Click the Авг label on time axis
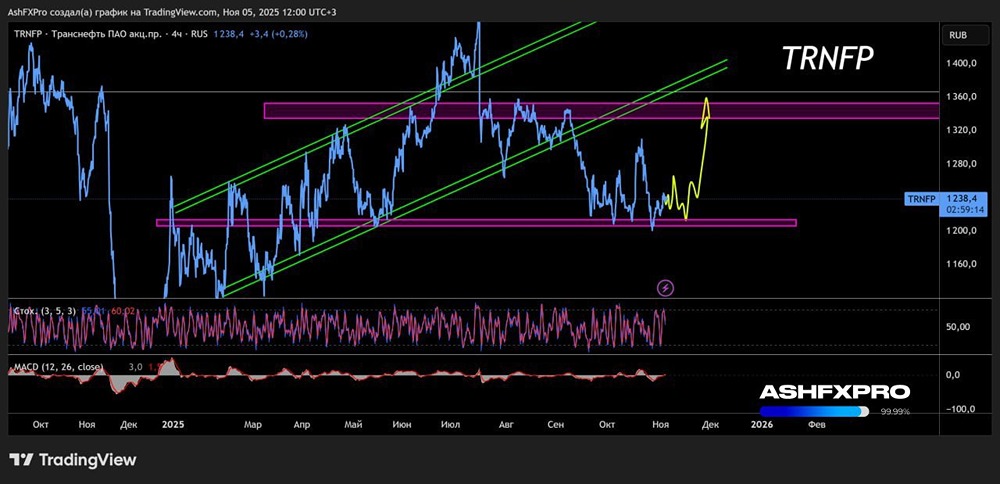The height and width of the screenshot is (484, 1000). coord(505,424)
